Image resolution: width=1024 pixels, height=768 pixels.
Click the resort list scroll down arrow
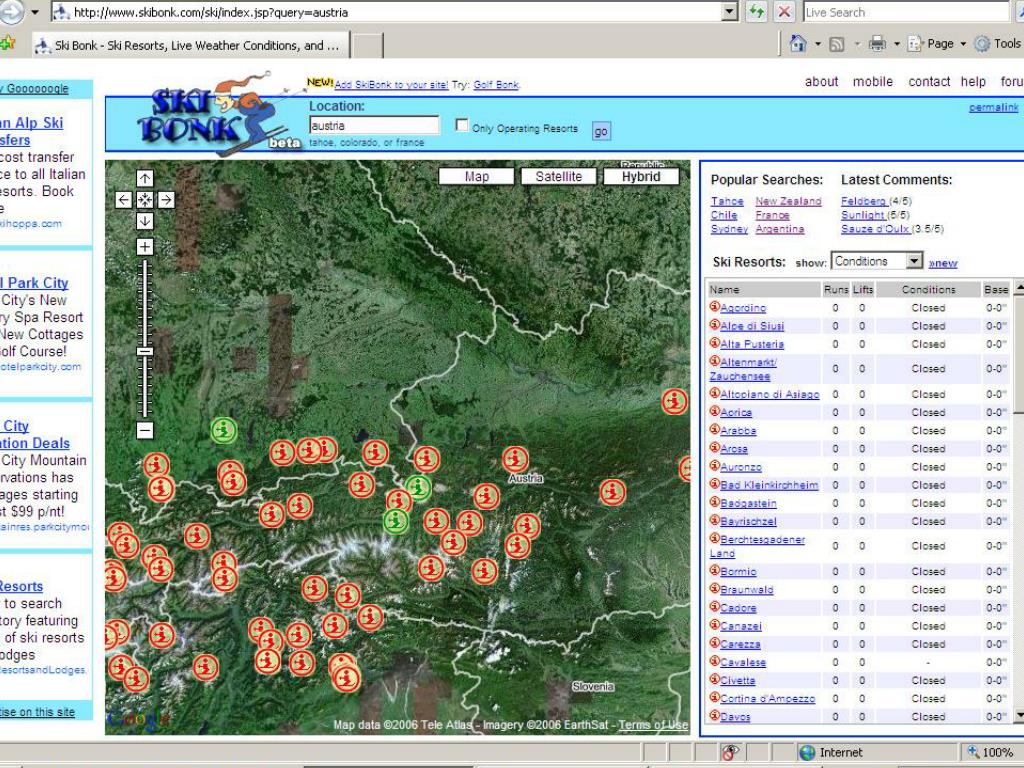[1018, 715]
